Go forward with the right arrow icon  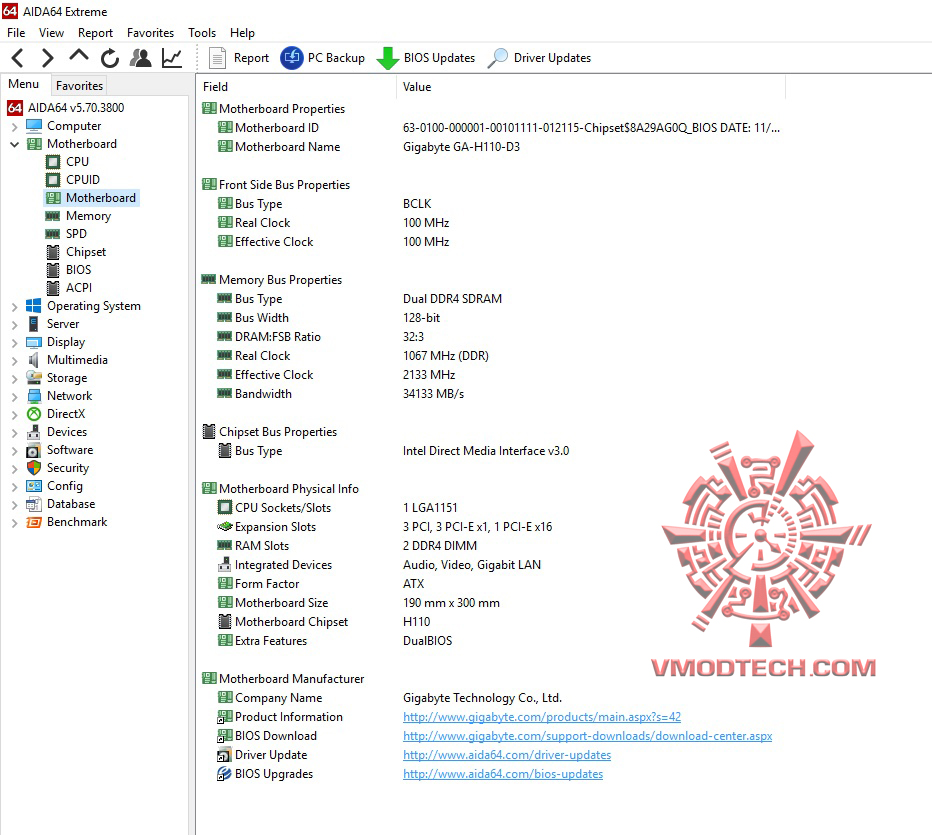click(48, 58)
